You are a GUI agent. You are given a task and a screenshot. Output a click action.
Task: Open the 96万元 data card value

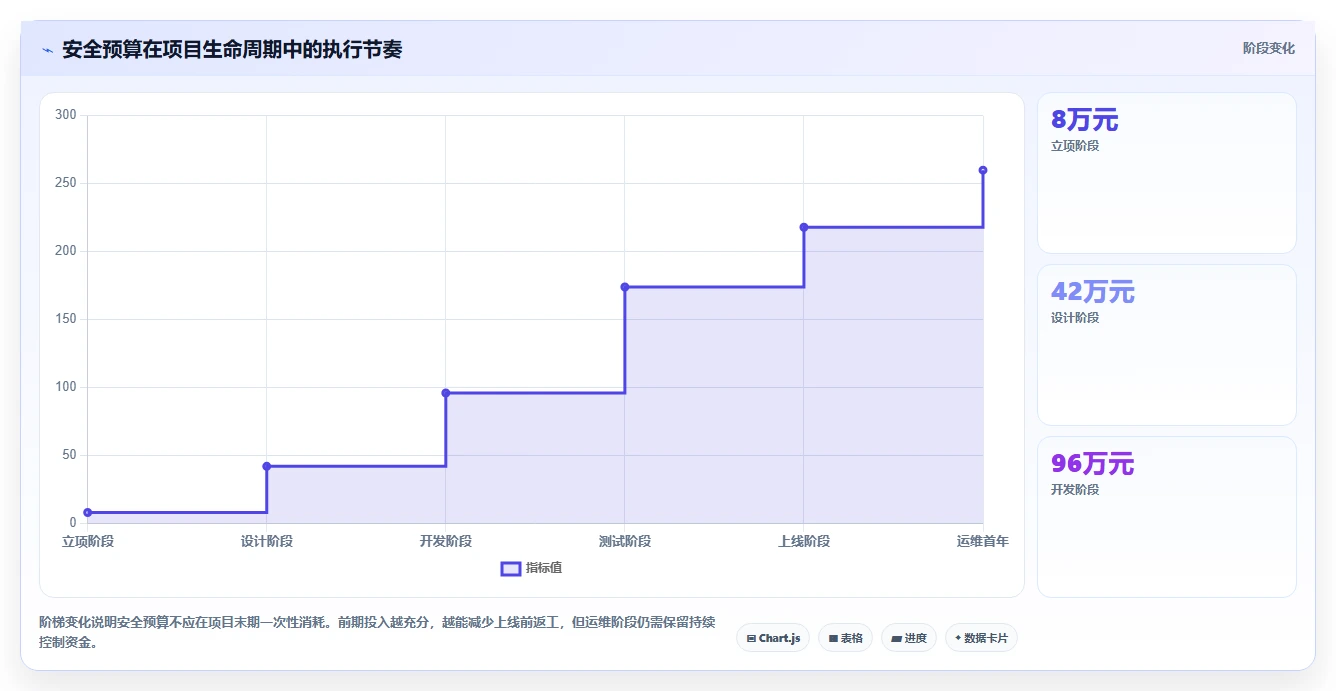click(1093, 464)
